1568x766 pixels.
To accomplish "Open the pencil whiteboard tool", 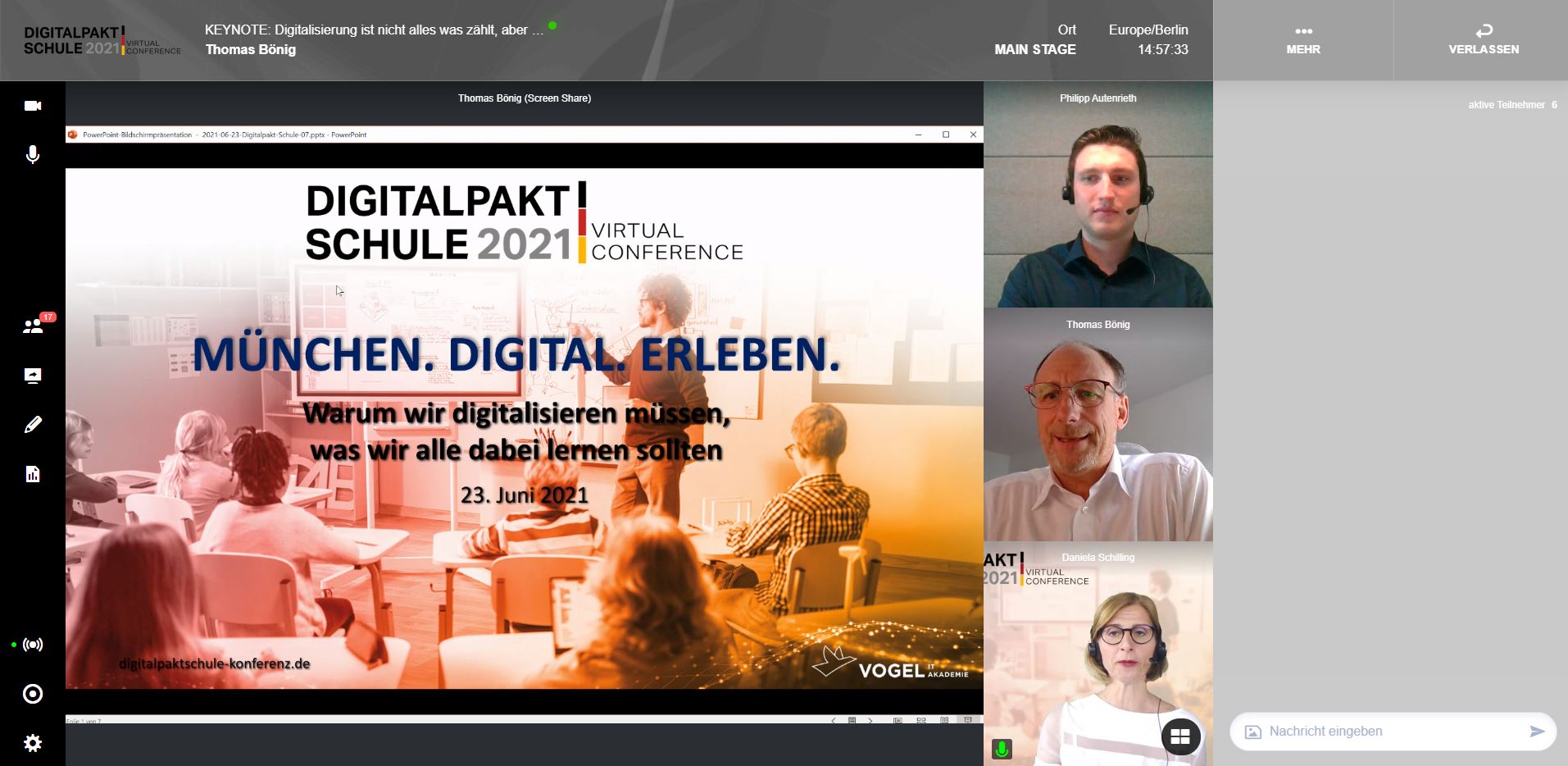I will click(33, 425).
